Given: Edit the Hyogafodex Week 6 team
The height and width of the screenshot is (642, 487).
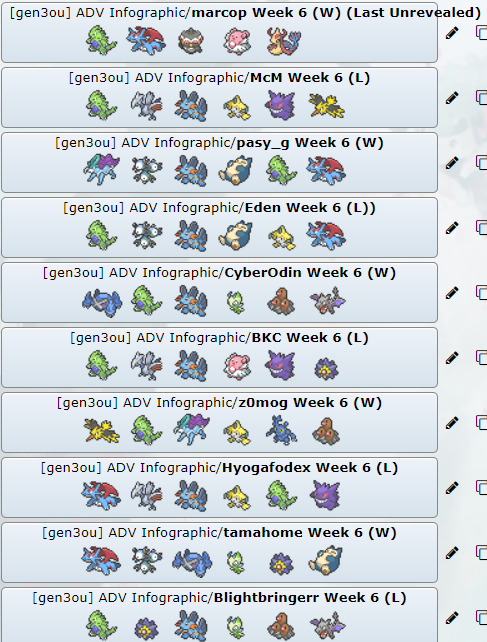Looking at the screenshot, I should coord(452,488).
